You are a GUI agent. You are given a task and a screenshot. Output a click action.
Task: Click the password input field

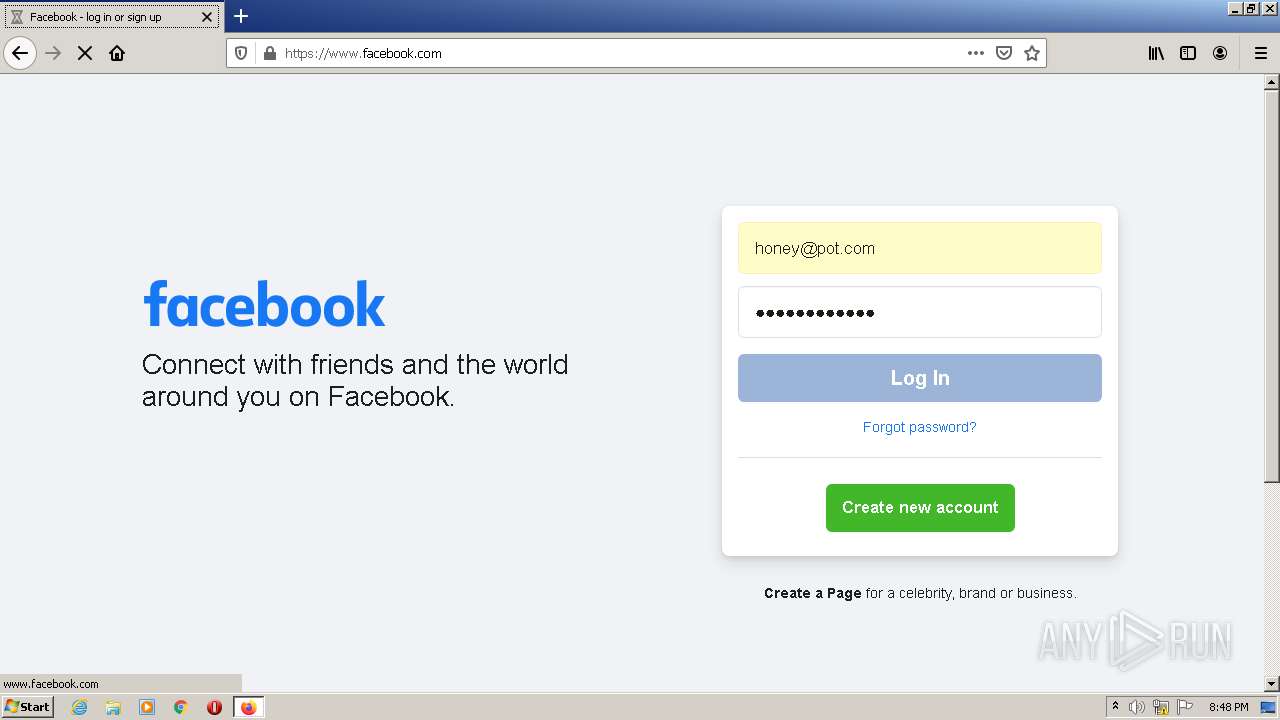[919, 312]
